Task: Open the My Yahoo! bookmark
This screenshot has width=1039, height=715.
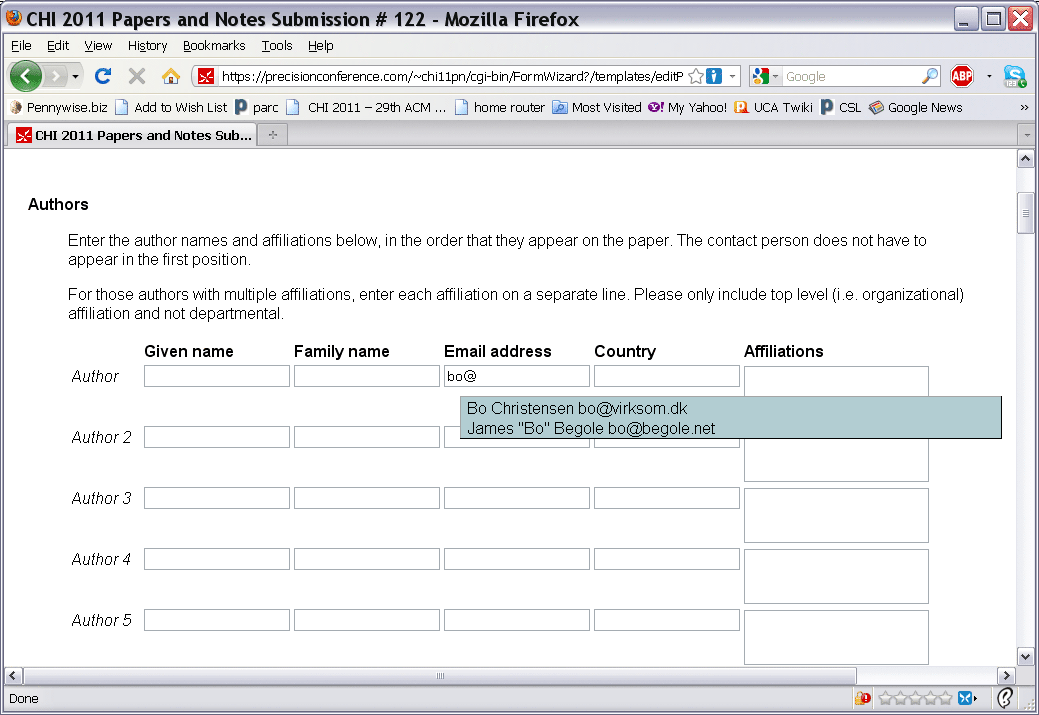Action: [x=687, y=107]
